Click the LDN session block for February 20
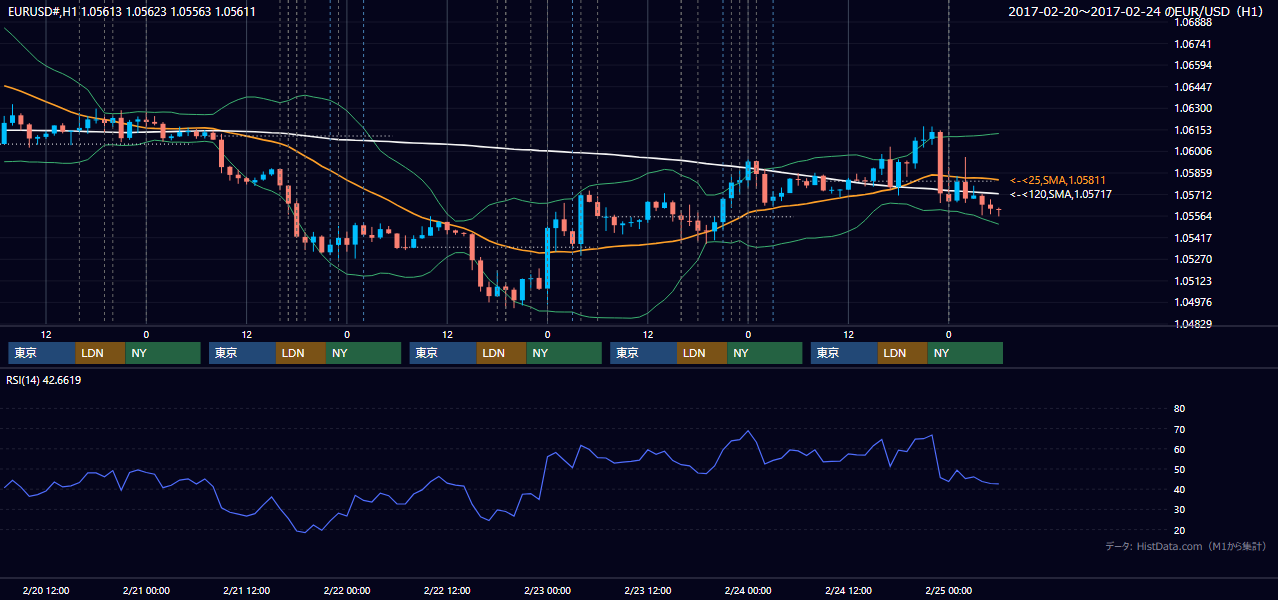Image resolution: width=1278 pixels, height=600 pixels. (x=100, y=353)
